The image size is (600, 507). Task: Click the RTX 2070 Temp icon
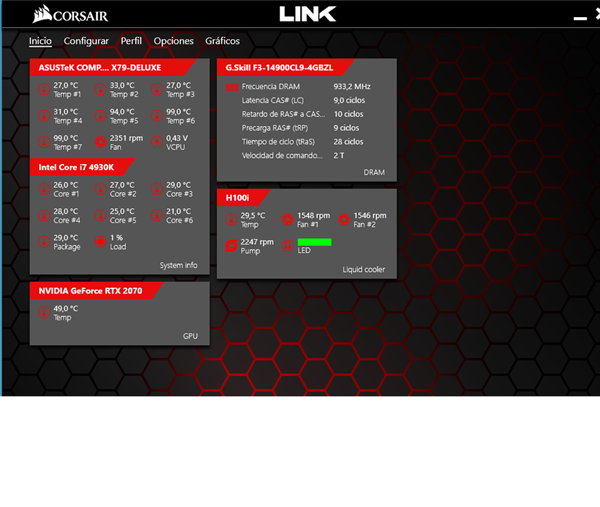pos(44,313)
